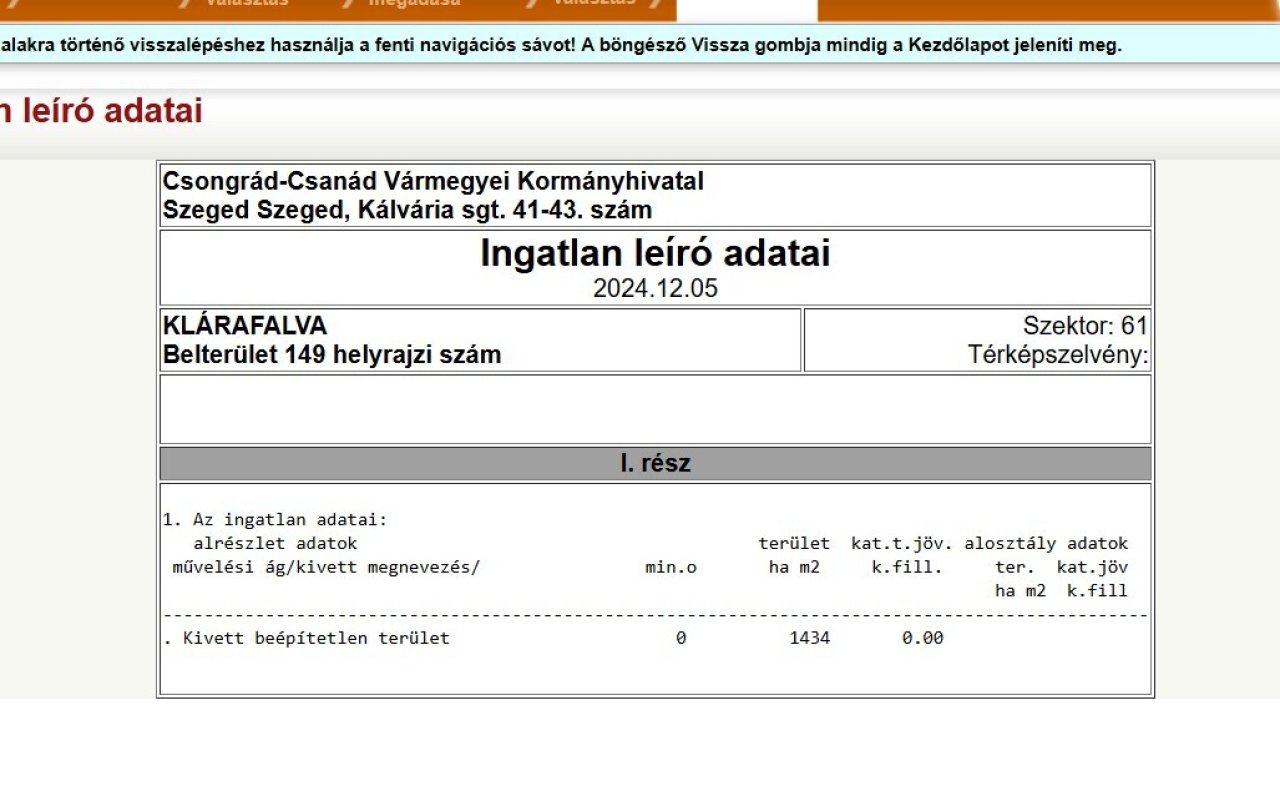Screen dimensions: 1280x811
Task: Click the min.o value 0
Action: tap(681, 638)
